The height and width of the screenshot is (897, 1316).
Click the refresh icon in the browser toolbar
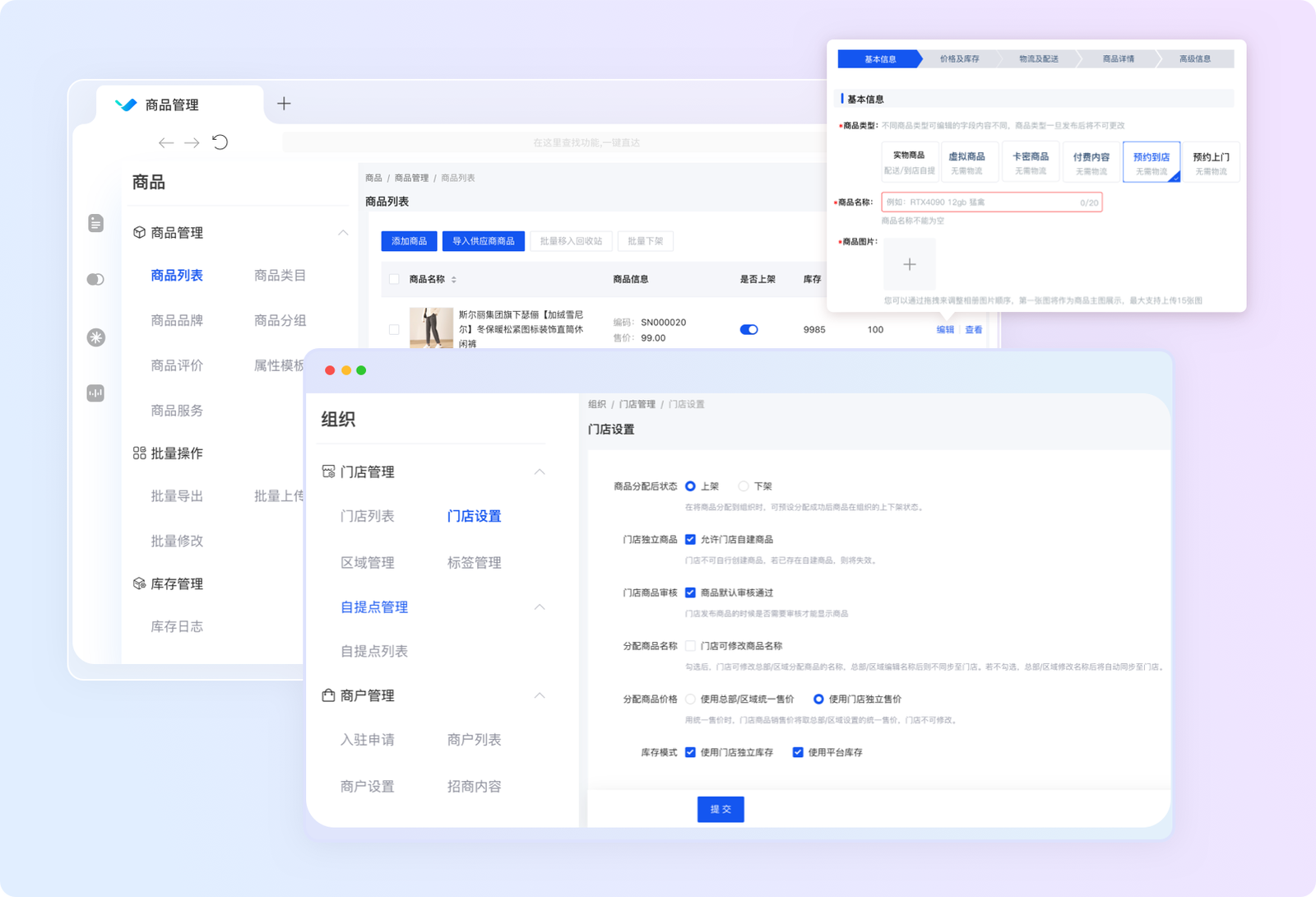pos(220,142)
